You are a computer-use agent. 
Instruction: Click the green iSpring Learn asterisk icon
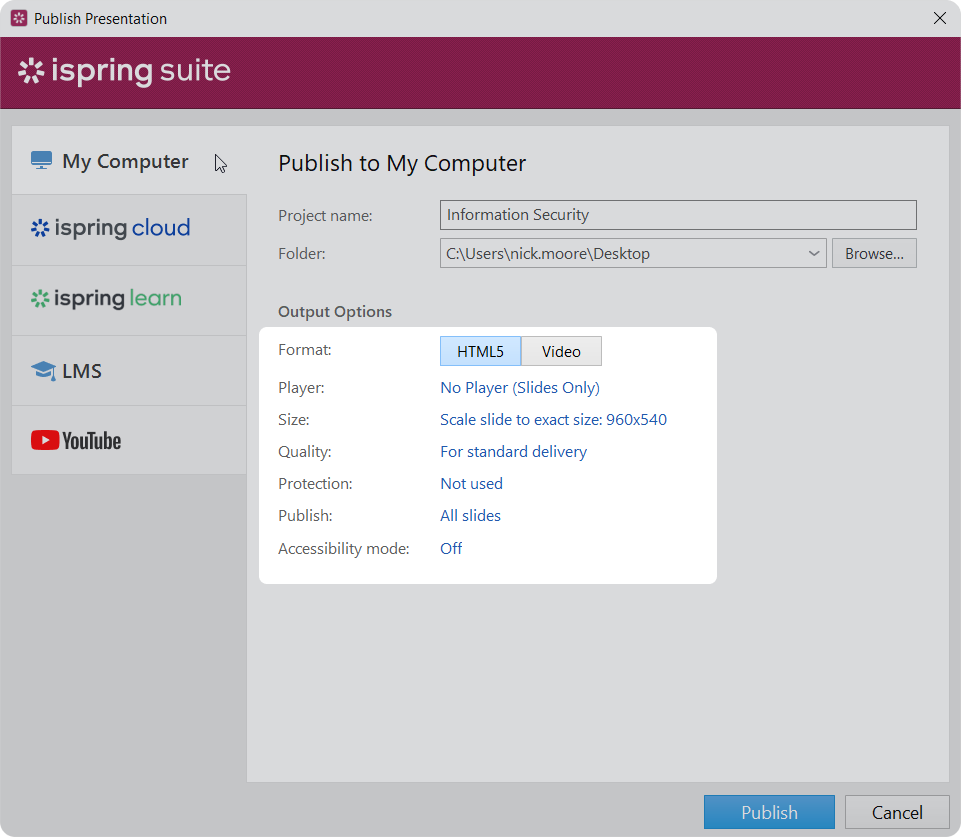pyautogui.click(x=40, y=298)
